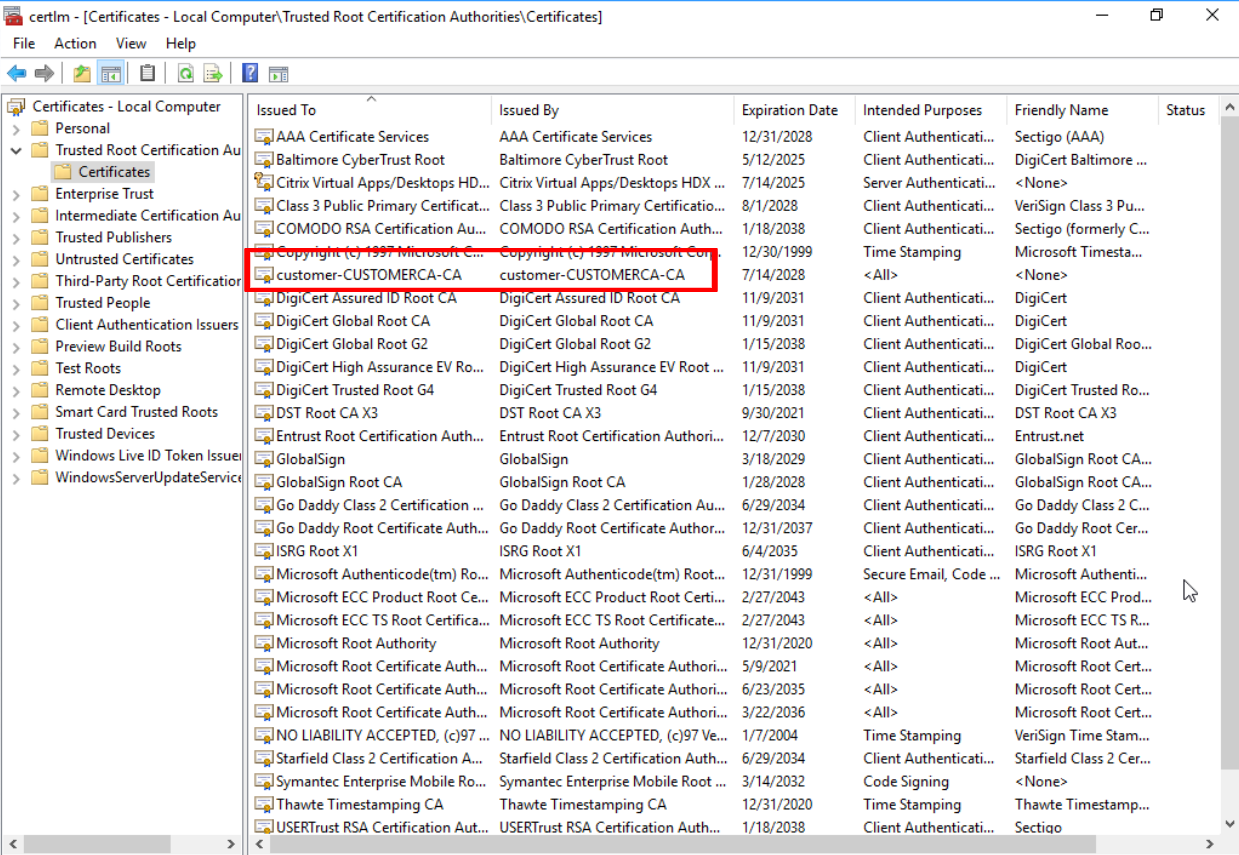Expand the Personal folder in tree
Screen dimensions: 1239x855
(x=16, y=129)
